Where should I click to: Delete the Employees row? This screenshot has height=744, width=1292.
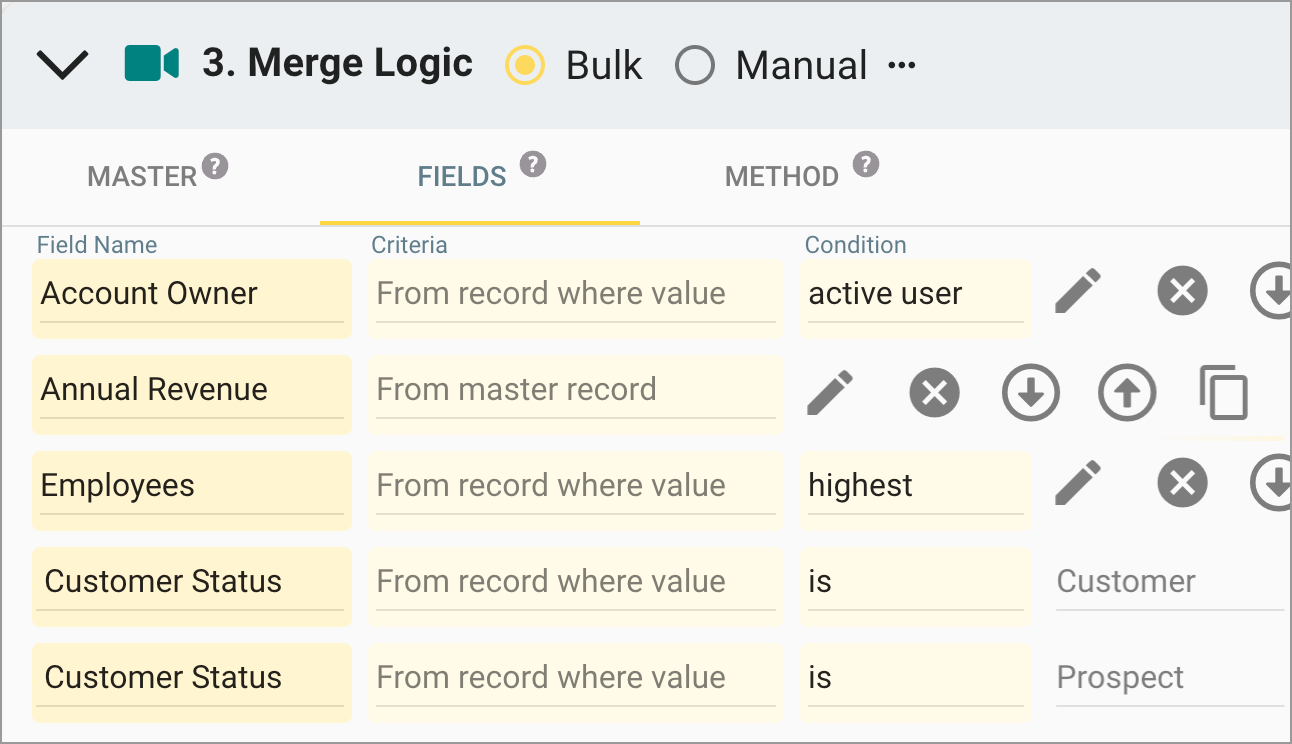(1182, 483)
